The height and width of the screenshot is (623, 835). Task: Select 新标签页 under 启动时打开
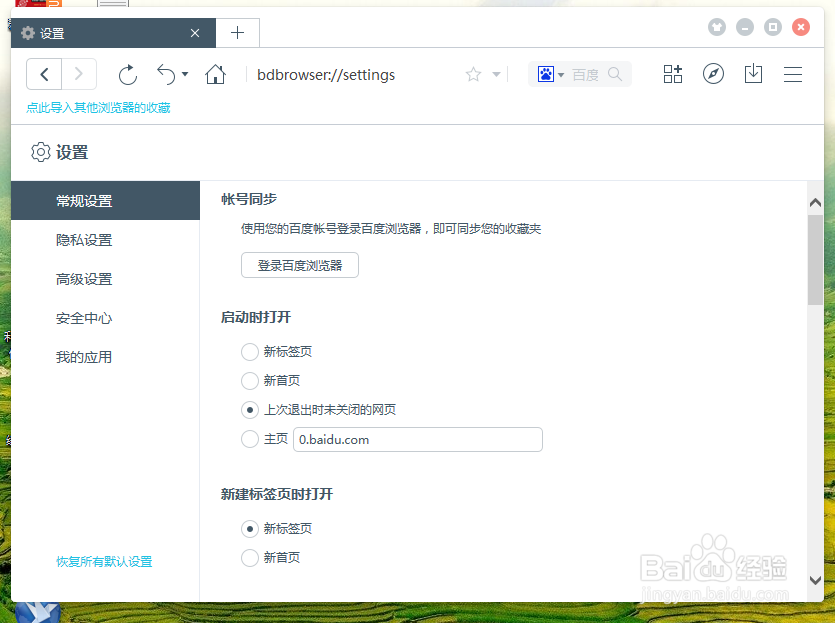click(250, 351)
